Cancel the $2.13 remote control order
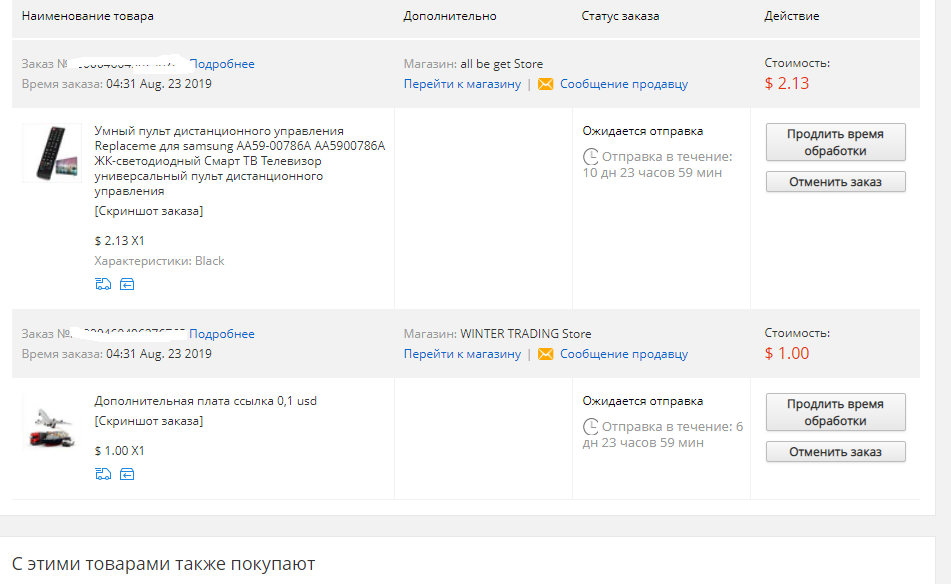The height and width of the screenshot is (584, 951). pos(835,181)
